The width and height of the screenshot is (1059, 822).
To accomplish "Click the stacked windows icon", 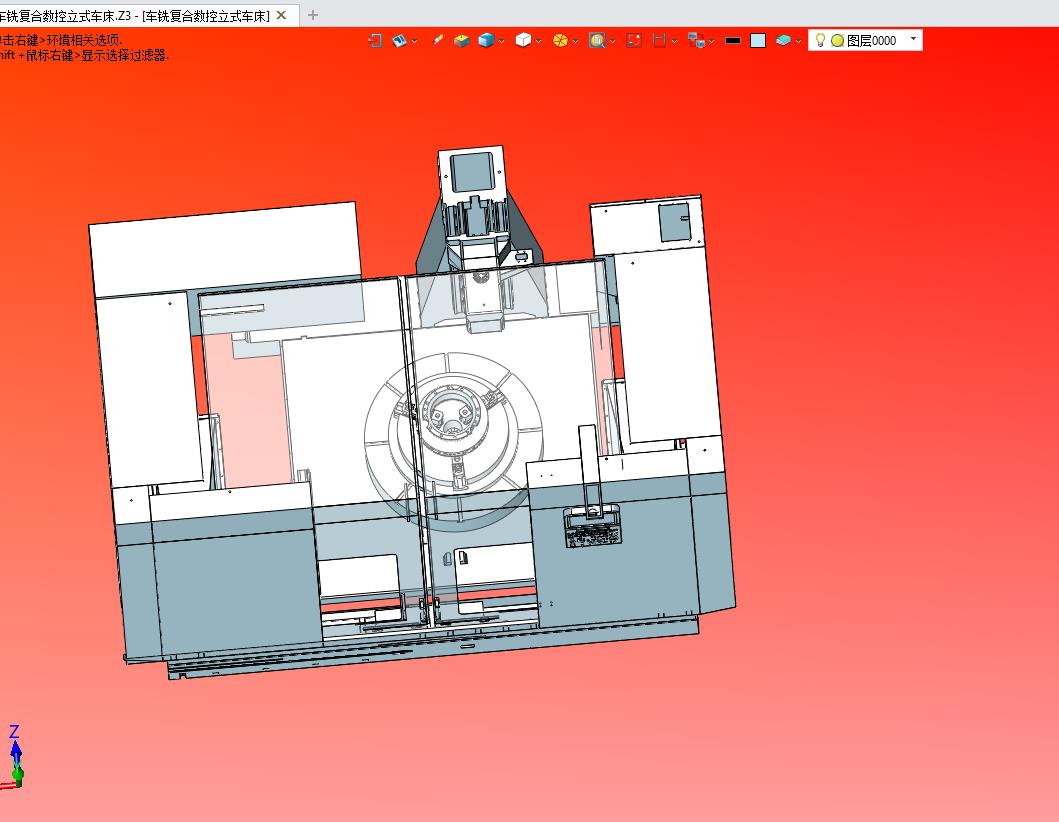I will click(x=696, y=41).
